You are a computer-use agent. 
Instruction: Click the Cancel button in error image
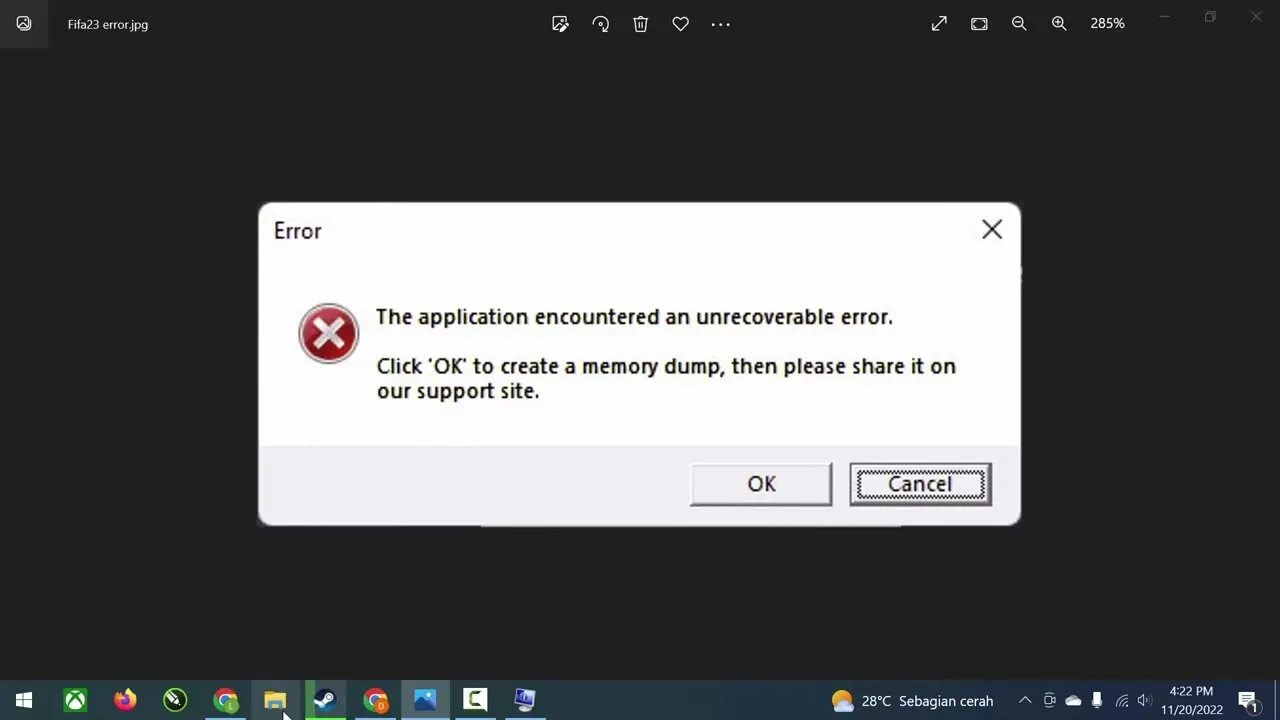click(x=920, y=484)
